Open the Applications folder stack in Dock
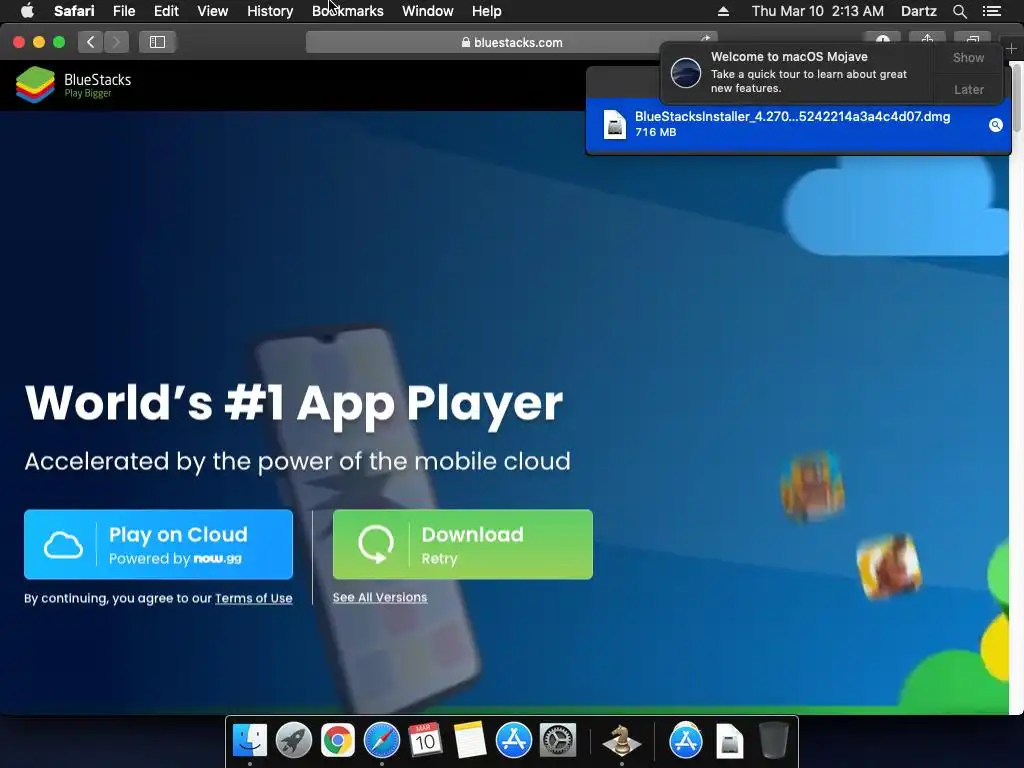Image resolution: width=1024 pixels, height=768 pixels. (x=686, y=741)
